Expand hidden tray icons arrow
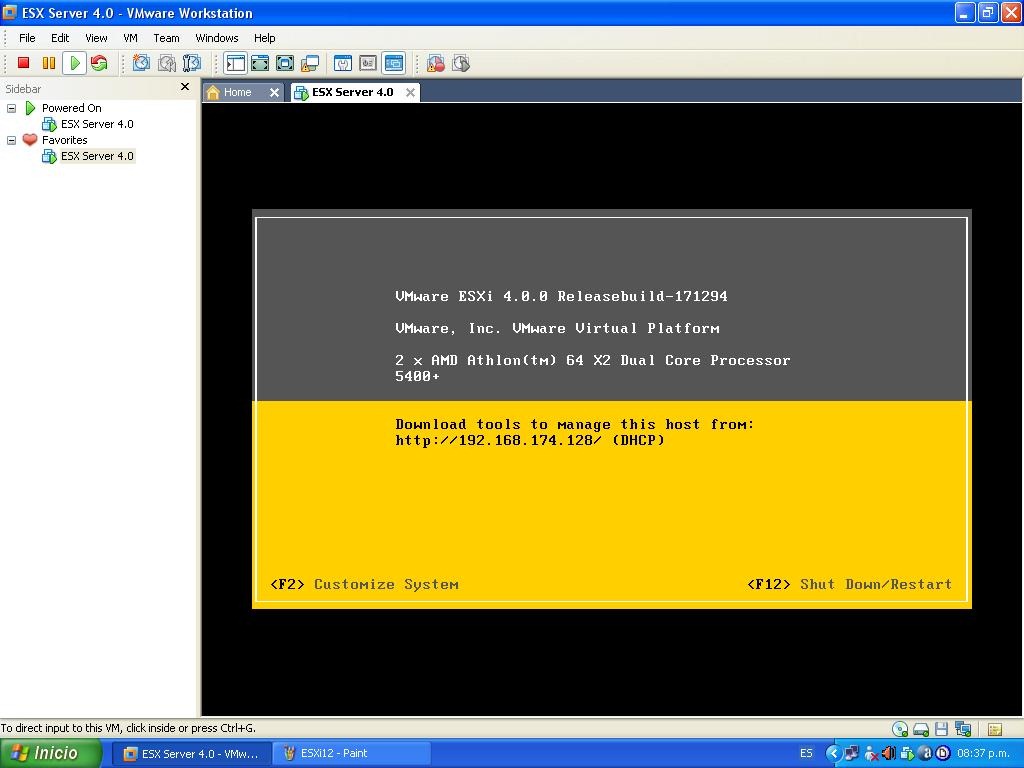This screenshot has height=768, width=1024. (x=833, y=753)
